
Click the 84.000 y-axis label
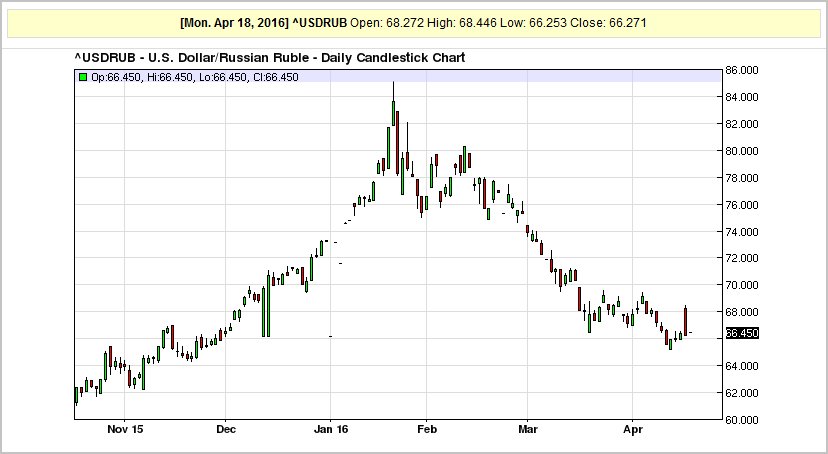point(742,97)
